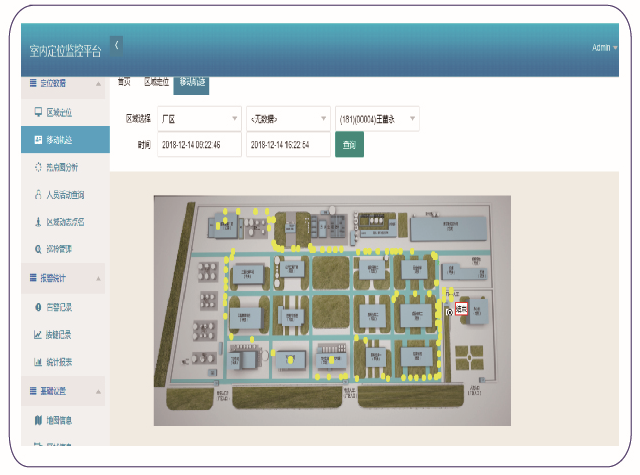Expand the 基础设置 sidebar section
The width and height of the screenshot is (640, 475).
click(98, 390)
